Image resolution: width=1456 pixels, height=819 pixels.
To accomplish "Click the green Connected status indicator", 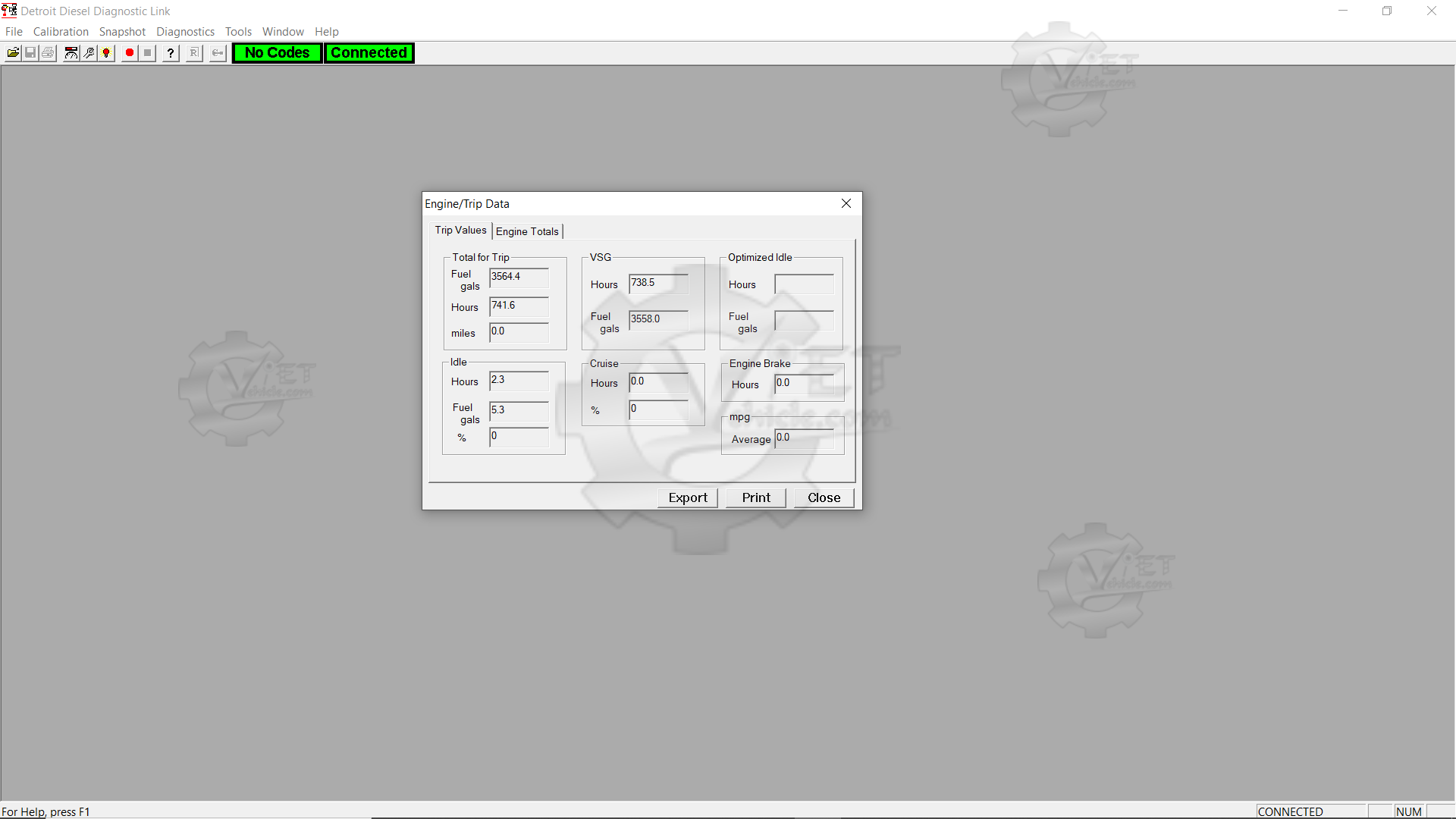I will pos(369,53).
